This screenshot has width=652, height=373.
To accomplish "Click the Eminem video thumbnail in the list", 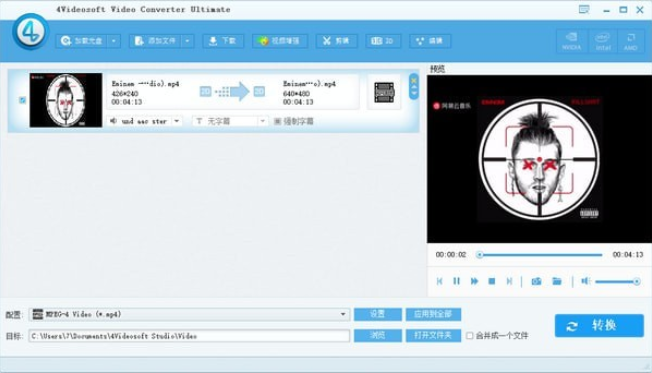I will (66, 100).
